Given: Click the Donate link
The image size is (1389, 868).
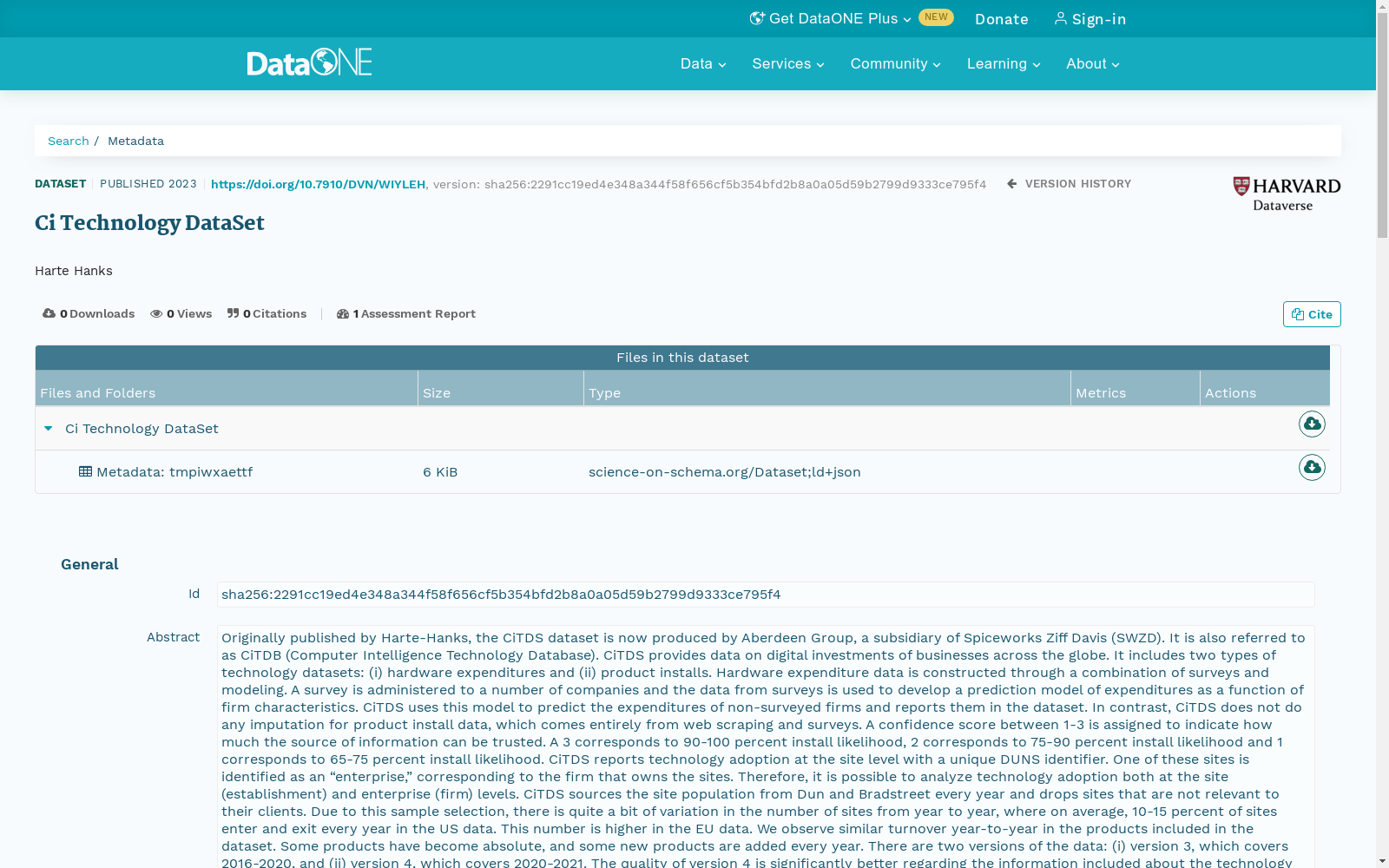Looking at the screenshot, I should (1002, 19).
